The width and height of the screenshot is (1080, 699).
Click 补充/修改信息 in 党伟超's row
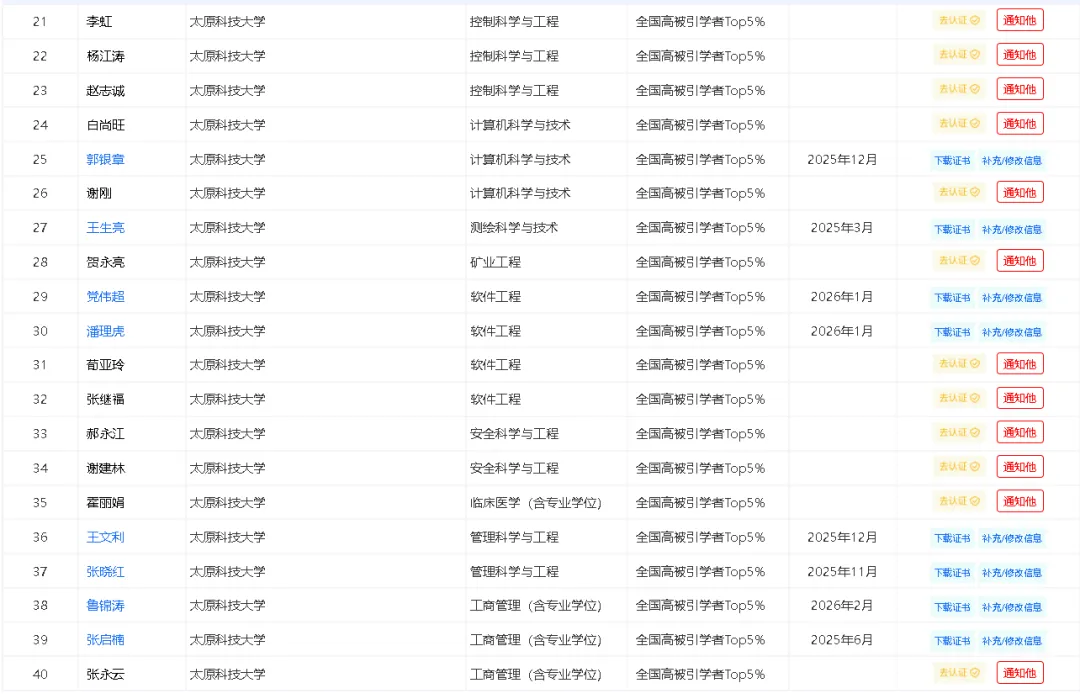pyautogui.click(x=1011, y=298)
